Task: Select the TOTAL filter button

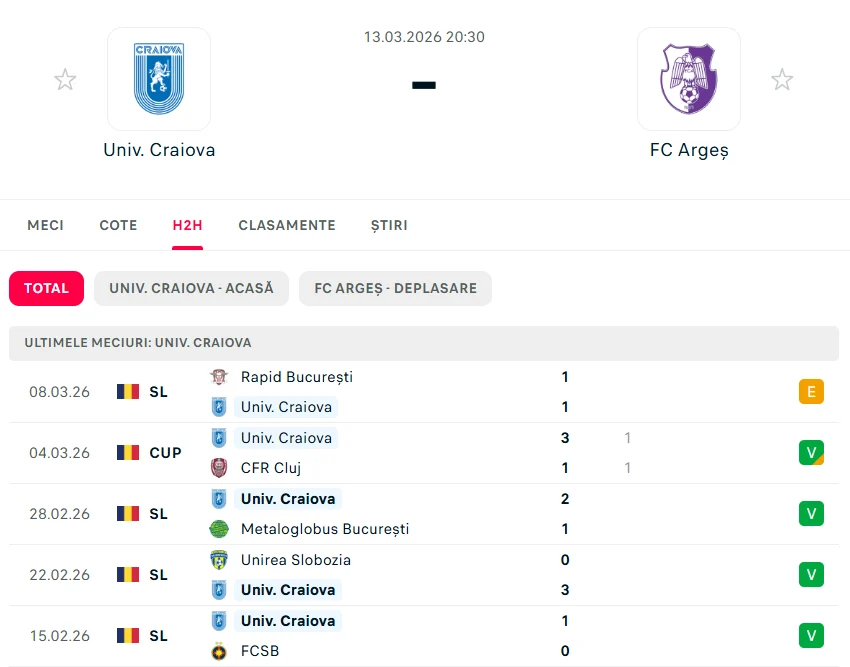Action: coord(46,288)
